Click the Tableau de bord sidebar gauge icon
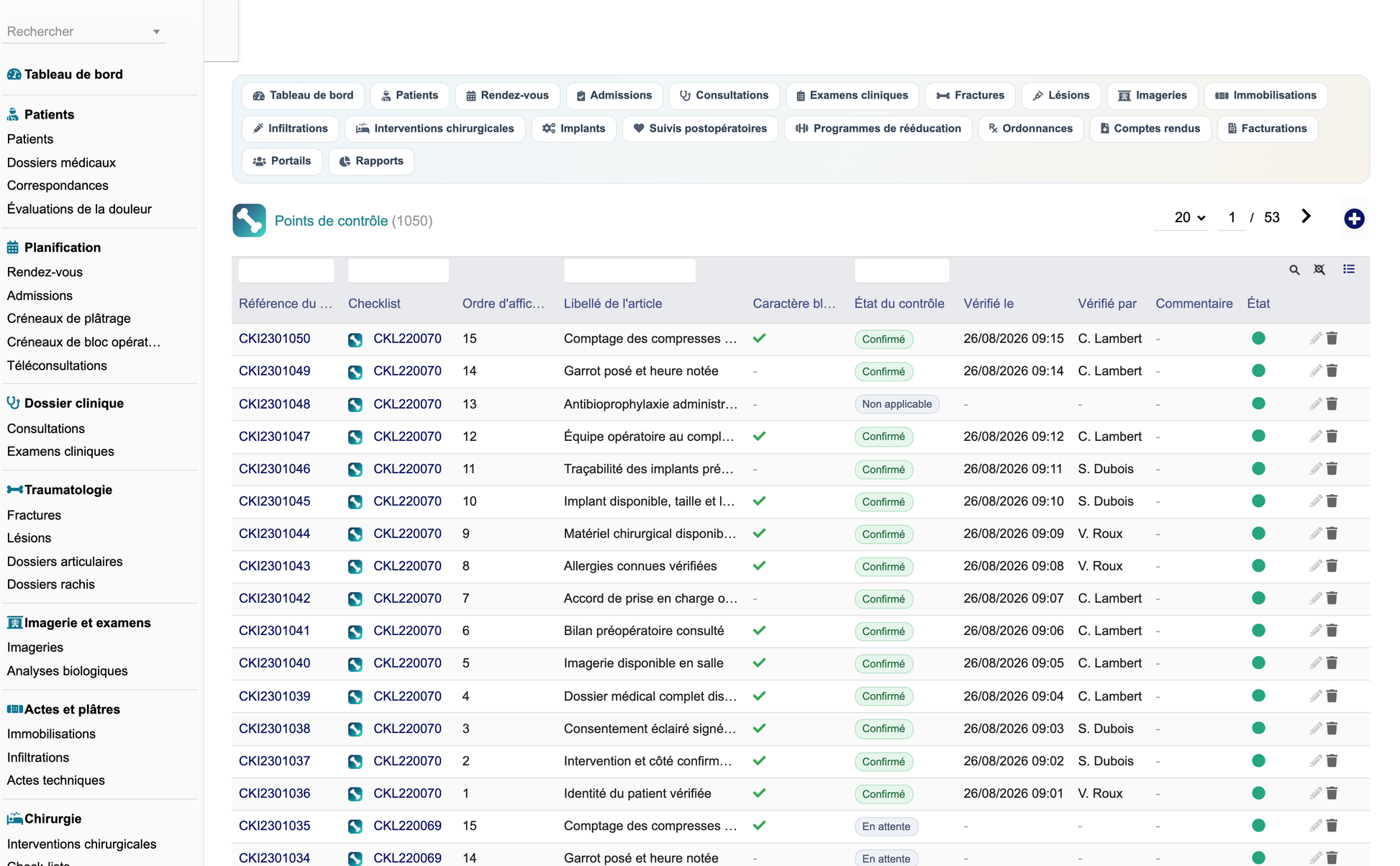 [14, 74]
